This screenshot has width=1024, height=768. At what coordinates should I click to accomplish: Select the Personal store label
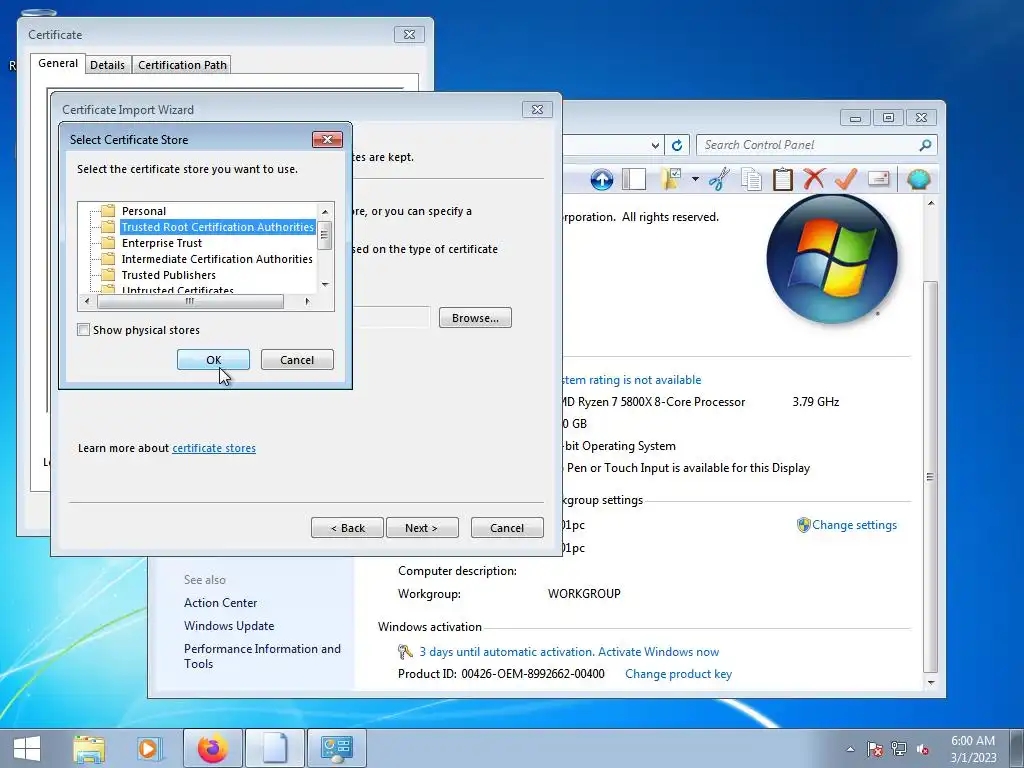(144, 211)
